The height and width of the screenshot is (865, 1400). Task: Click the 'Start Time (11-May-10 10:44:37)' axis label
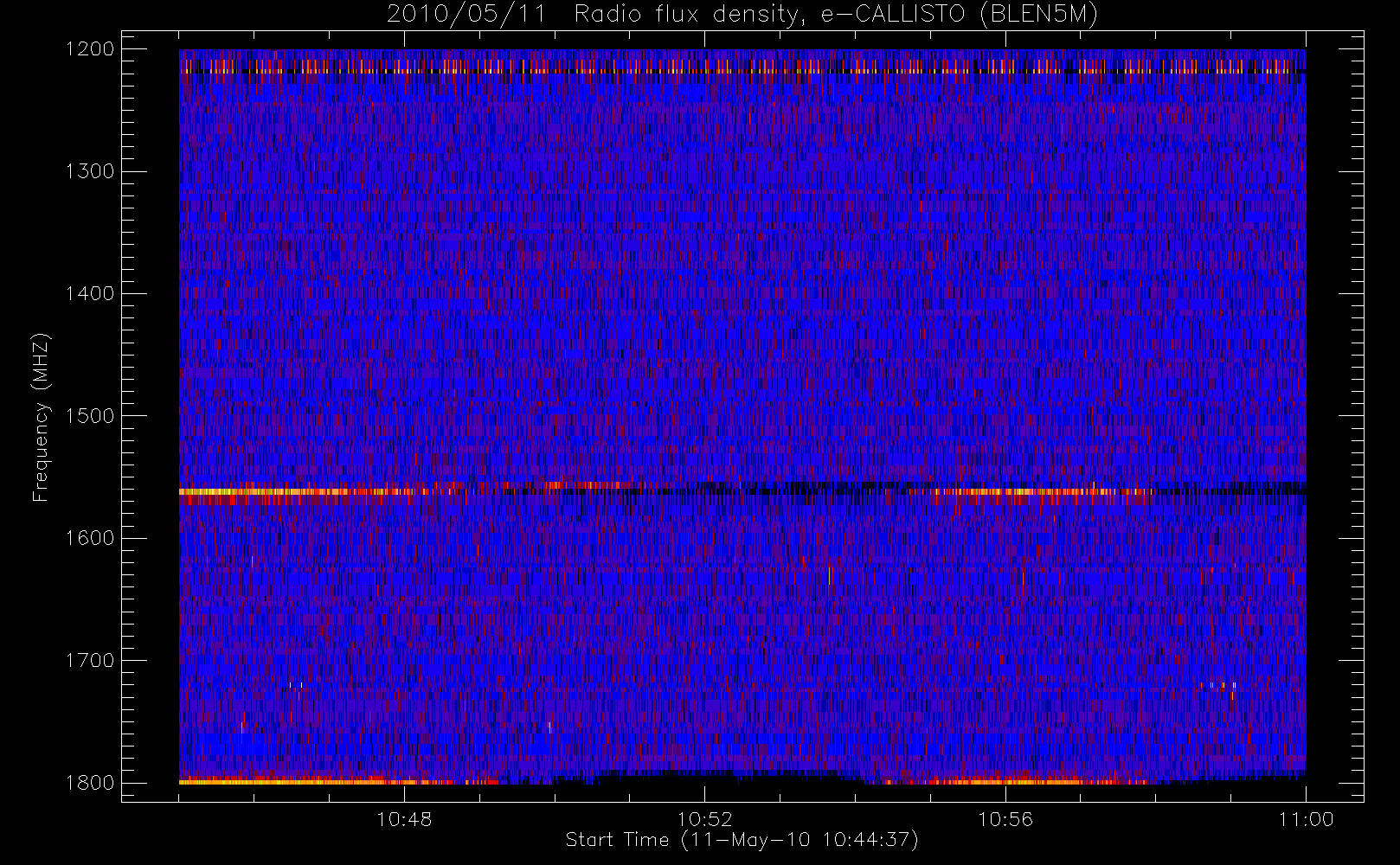(742, 840)
